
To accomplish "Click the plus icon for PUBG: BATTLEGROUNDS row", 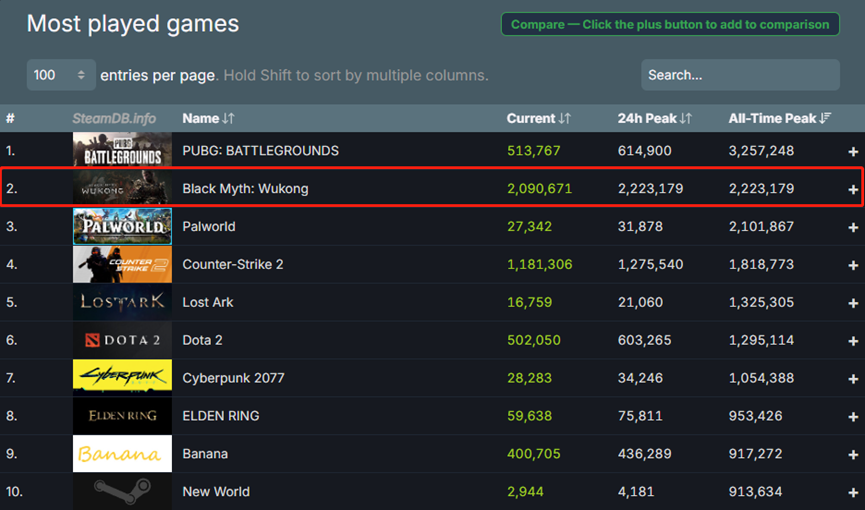I will [x=853, y=151].
